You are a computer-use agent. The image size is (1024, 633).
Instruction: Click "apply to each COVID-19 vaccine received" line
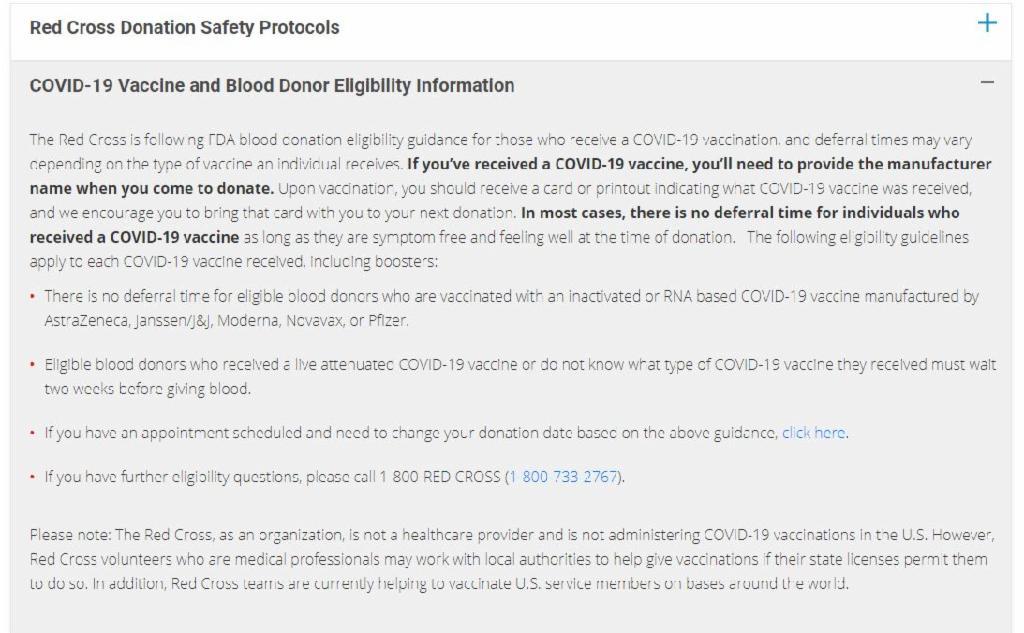(x=233, y=261)
